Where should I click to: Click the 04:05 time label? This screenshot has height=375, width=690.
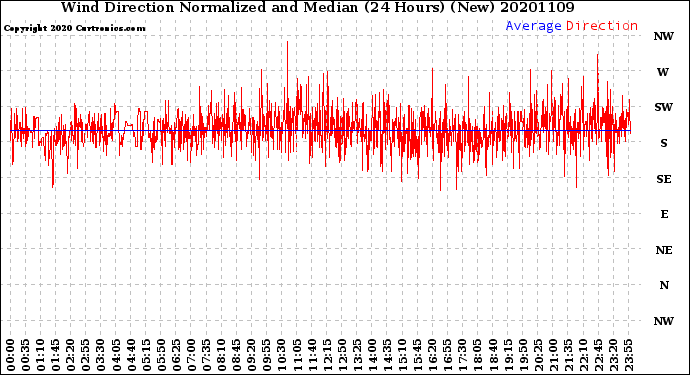point(116,355)
